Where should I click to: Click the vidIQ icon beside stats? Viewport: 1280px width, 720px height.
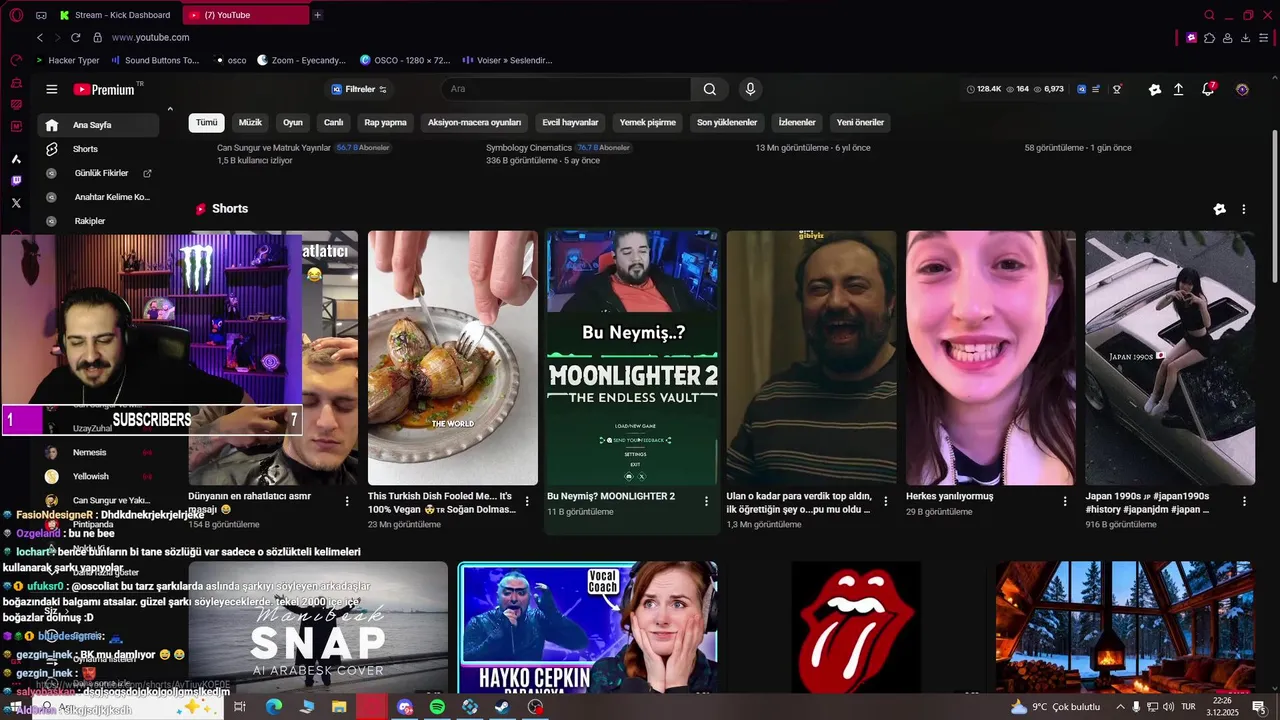pos(1081,89)
